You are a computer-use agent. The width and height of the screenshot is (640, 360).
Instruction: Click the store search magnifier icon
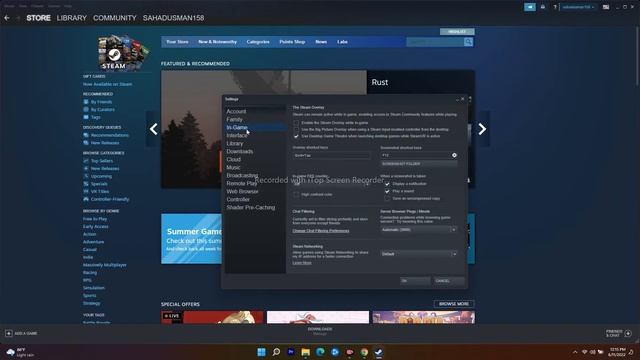[x=468, y=42]
